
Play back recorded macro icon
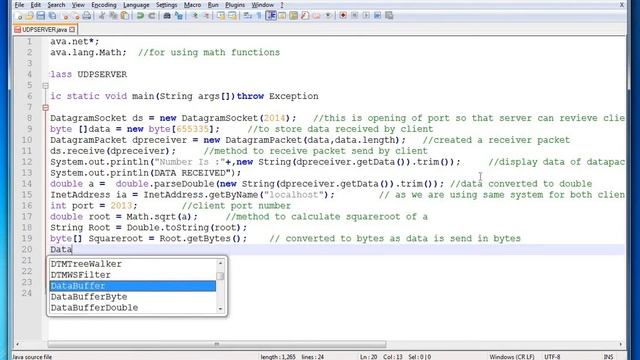(x=366, y=16)
